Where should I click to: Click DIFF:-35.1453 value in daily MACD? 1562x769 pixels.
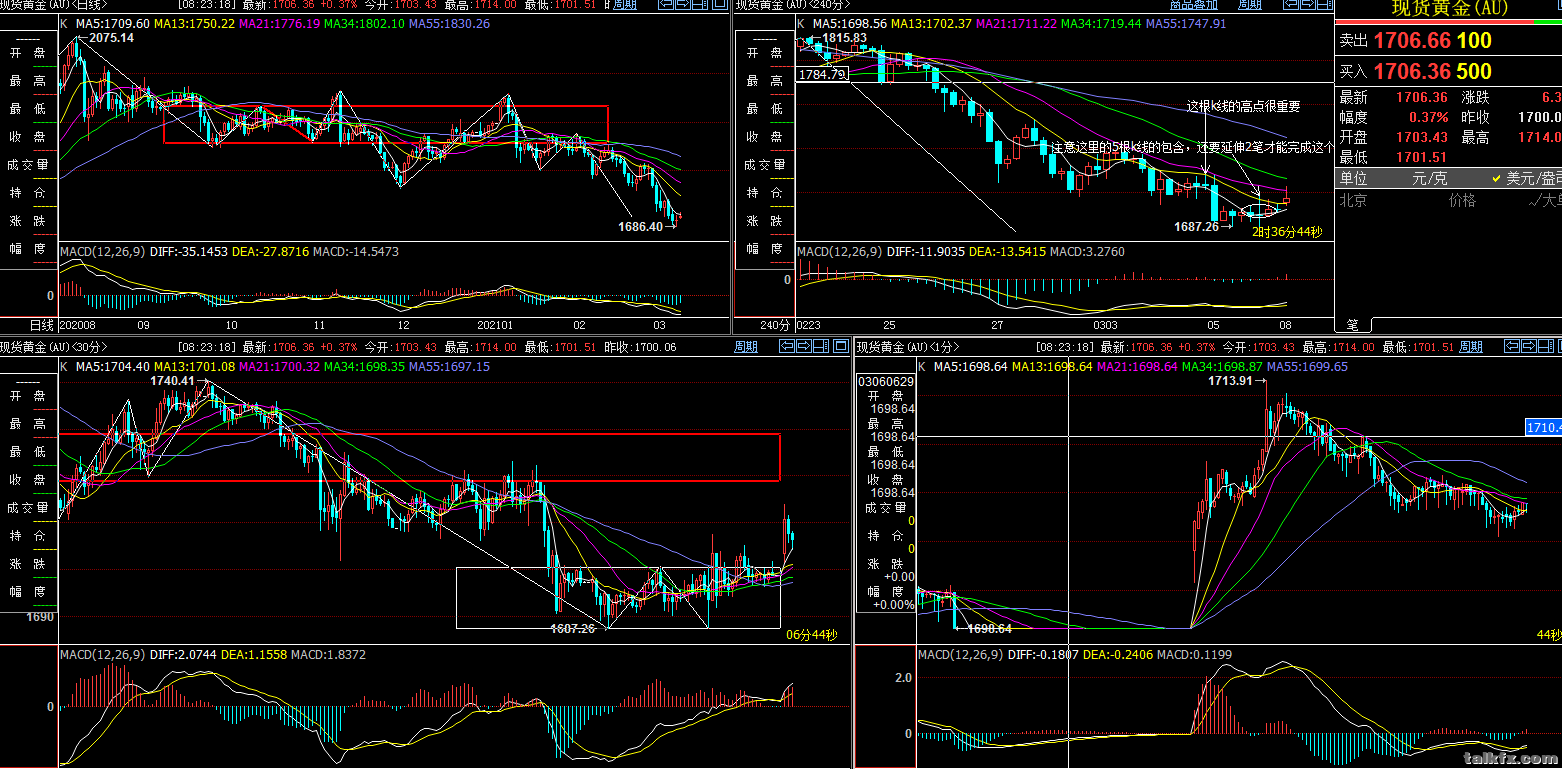(189, 252)
